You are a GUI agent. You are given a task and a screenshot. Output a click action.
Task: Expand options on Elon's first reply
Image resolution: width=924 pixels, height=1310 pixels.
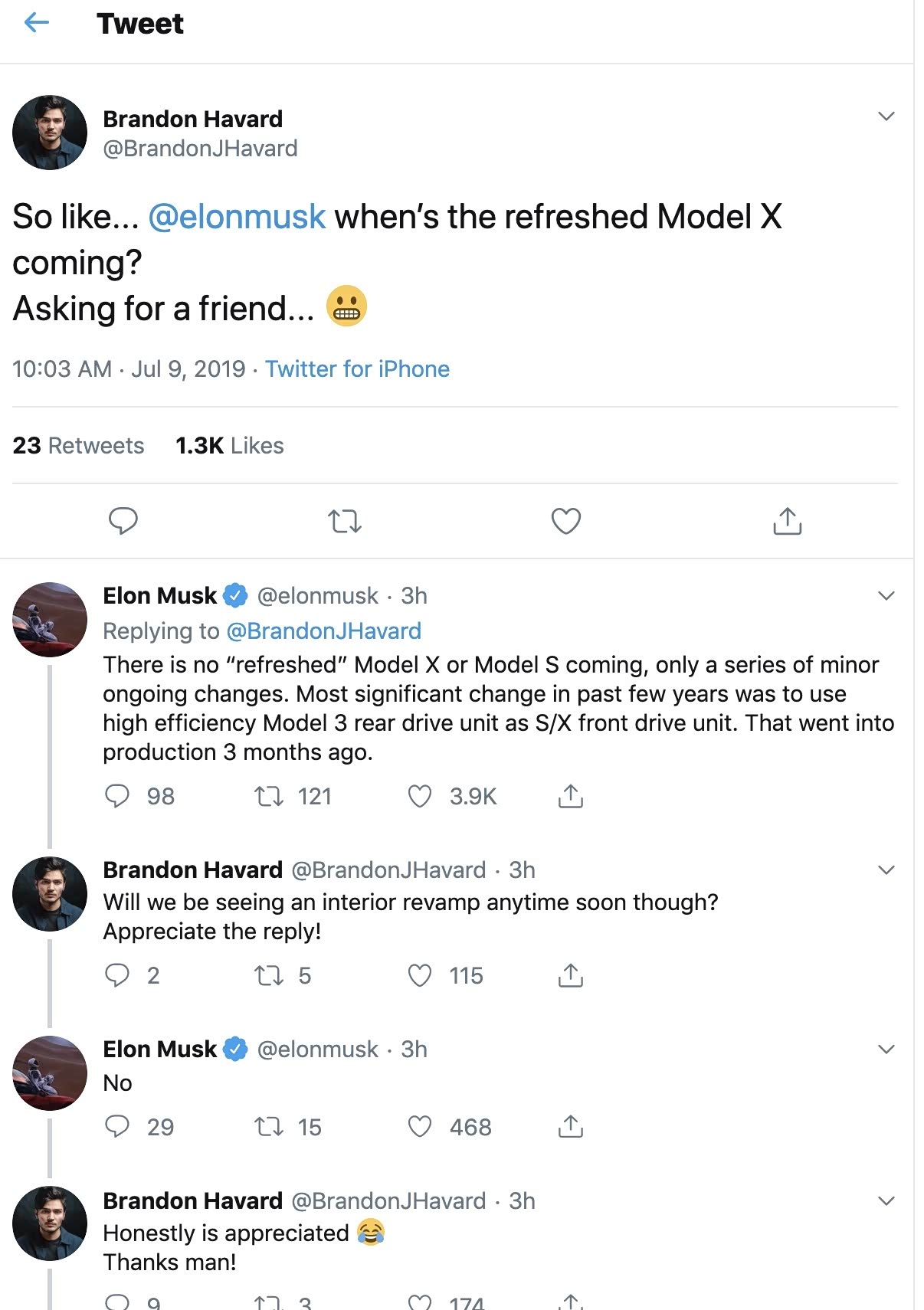point(886,596)
